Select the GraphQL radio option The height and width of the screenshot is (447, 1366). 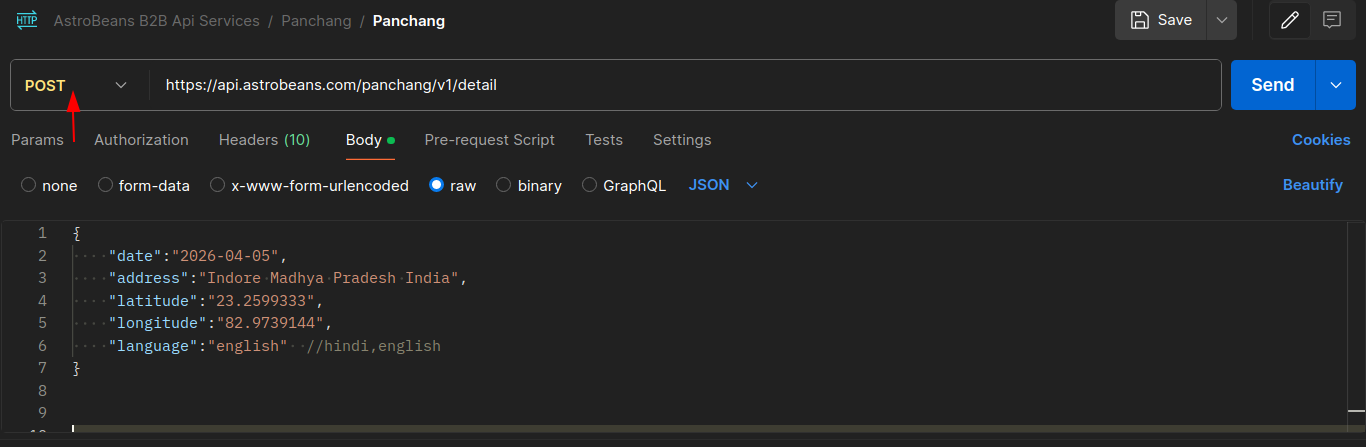pos(589,185)
